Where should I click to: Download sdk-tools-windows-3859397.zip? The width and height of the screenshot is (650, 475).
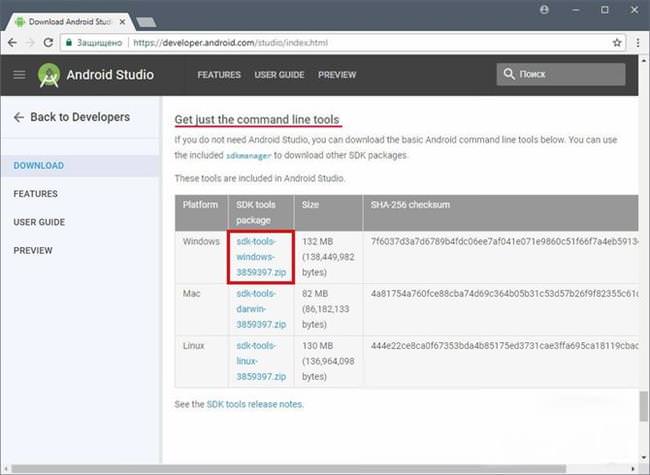coord(261,257)
